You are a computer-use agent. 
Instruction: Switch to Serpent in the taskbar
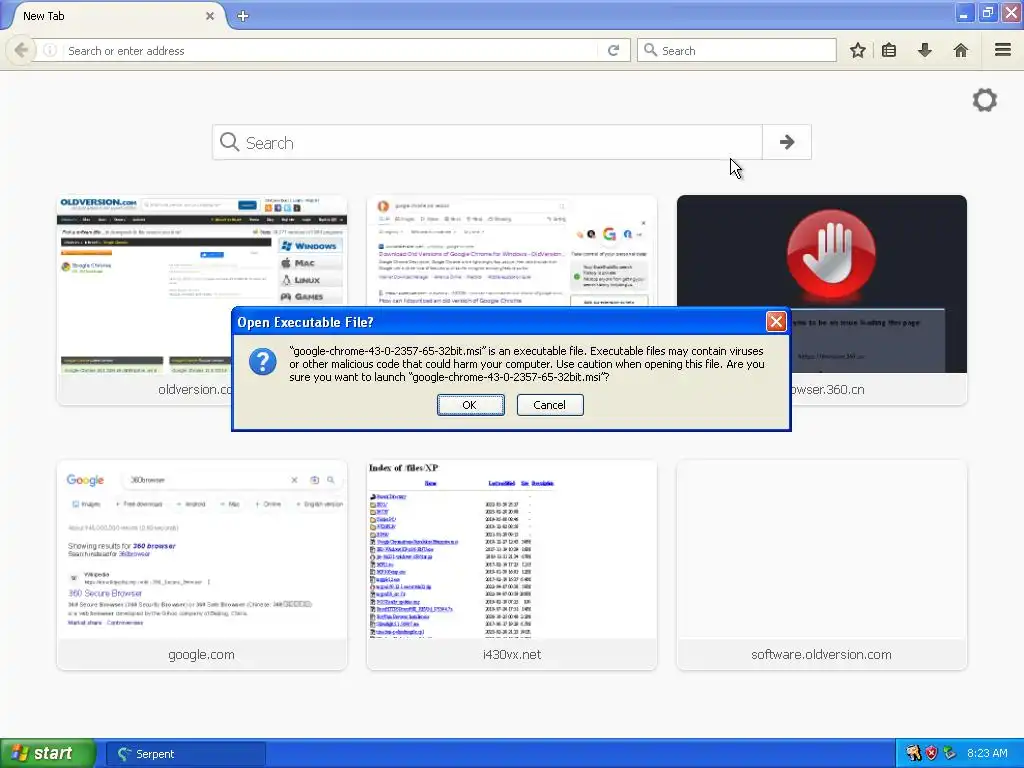pos(186,754)
